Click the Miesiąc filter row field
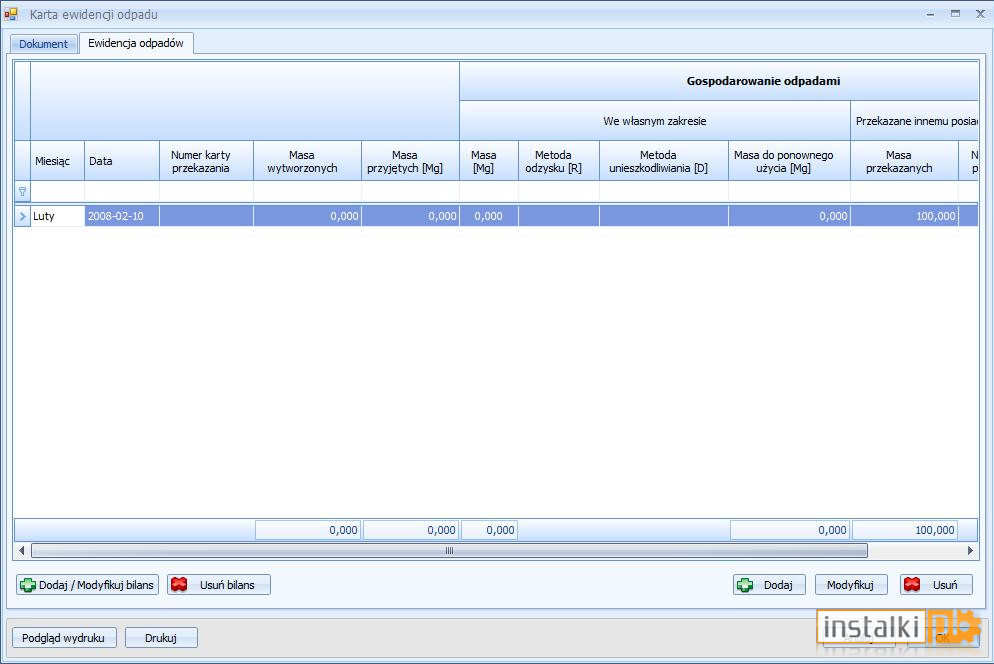 pos(58,191)
